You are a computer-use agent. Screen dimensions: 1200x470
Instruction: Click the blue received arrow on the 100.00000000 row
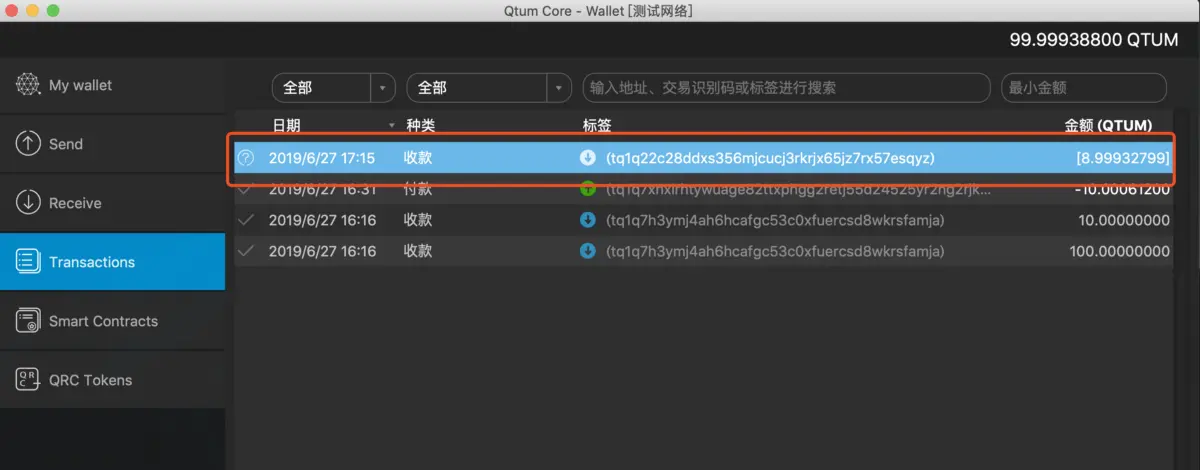pyautogui.click(x=588, y=251)
